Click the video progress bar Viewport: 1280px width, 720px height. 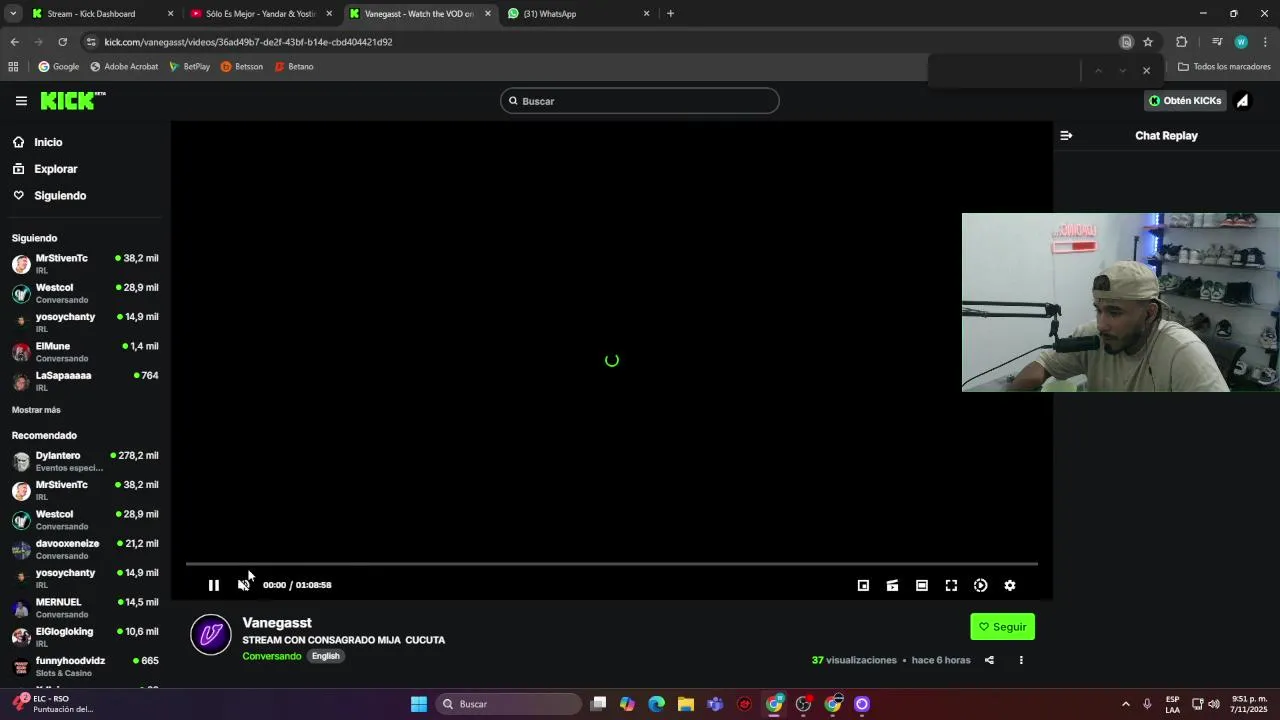tap(611, 564)
